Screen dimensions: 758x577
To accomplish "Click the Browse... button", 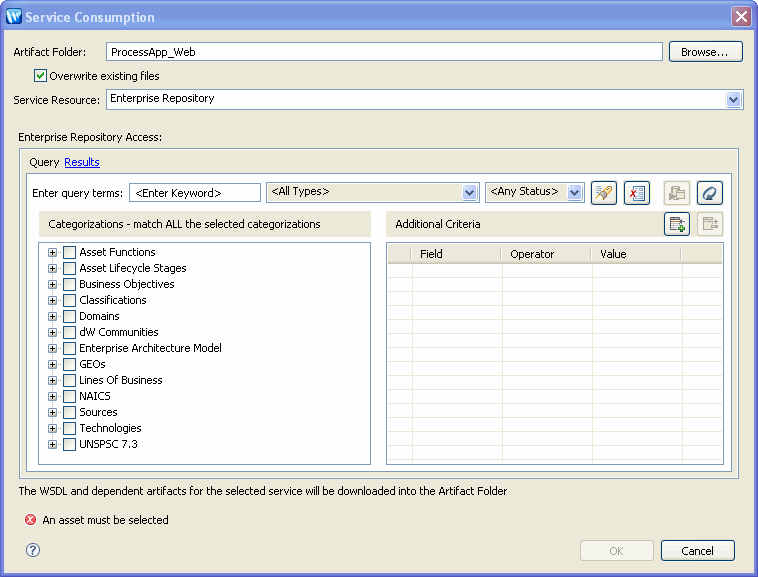I will pyautogui.click(x=705, y=52).
